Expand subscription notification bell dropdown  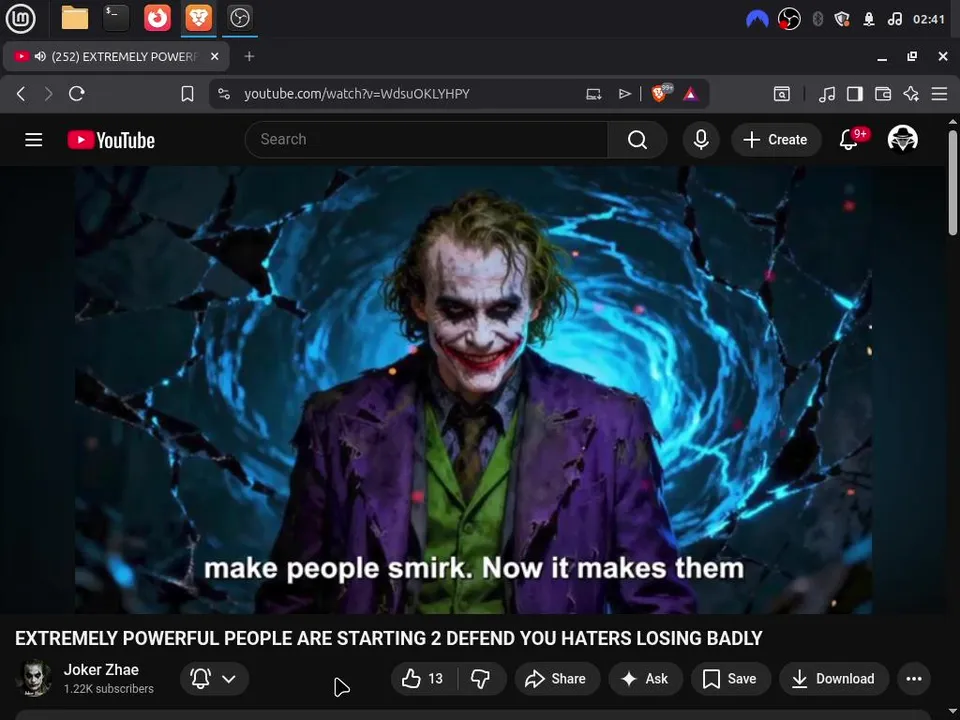coord(214,678)
